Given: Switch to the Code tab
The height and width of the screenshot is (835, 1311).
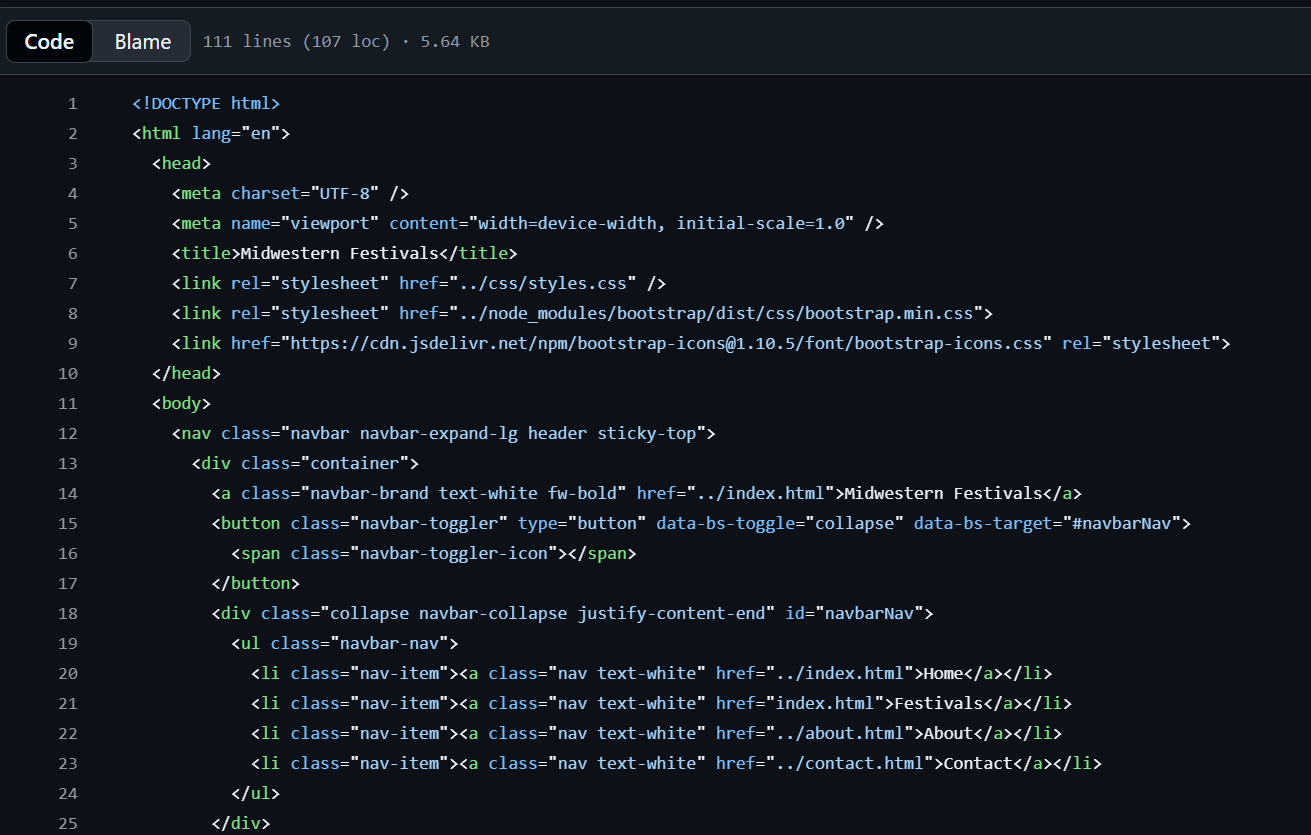Looking at the screenshot, I should (x=50, y=42).
